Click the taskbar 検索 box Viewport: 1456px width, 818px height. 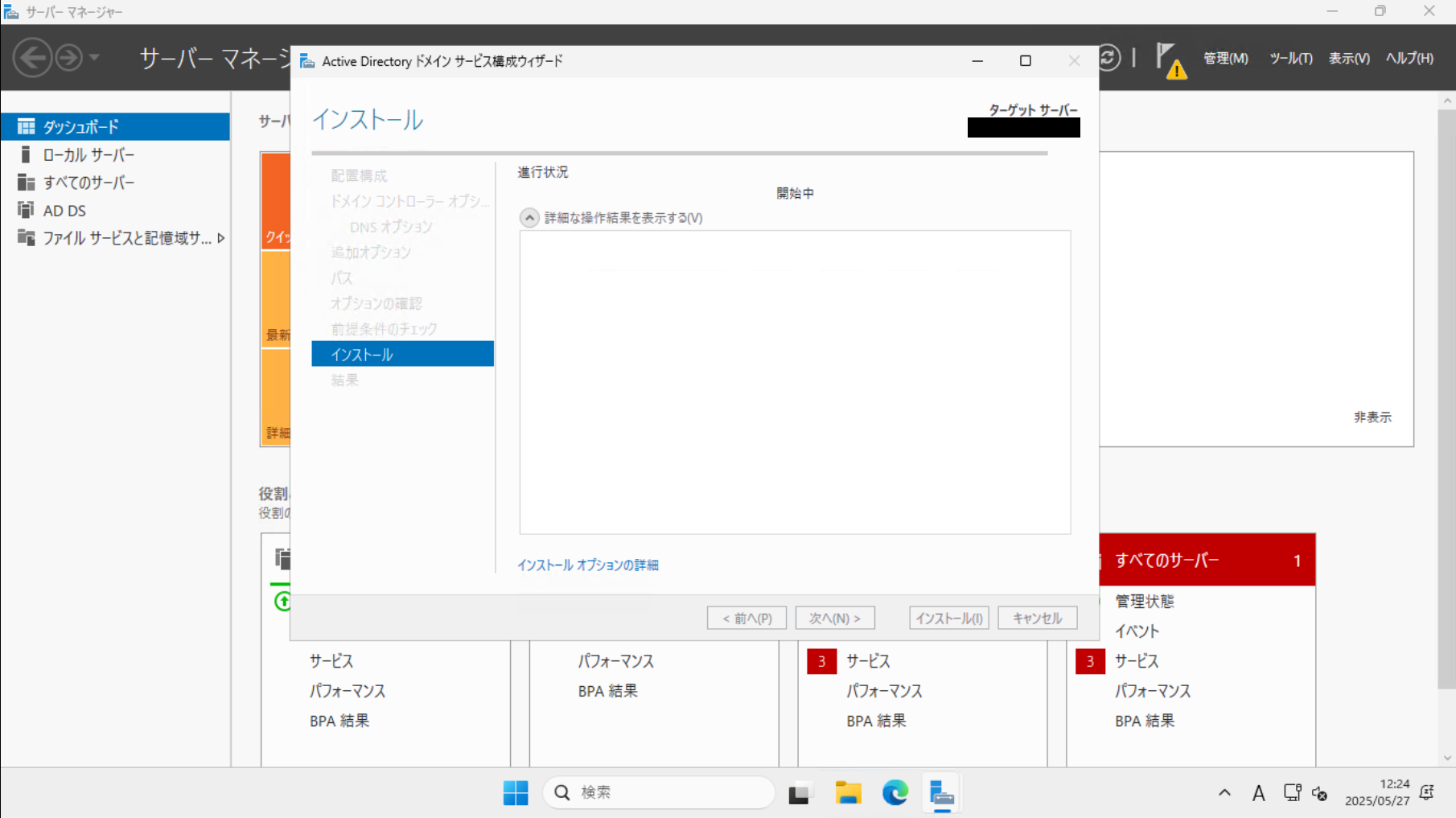click(x=659, y=793)
